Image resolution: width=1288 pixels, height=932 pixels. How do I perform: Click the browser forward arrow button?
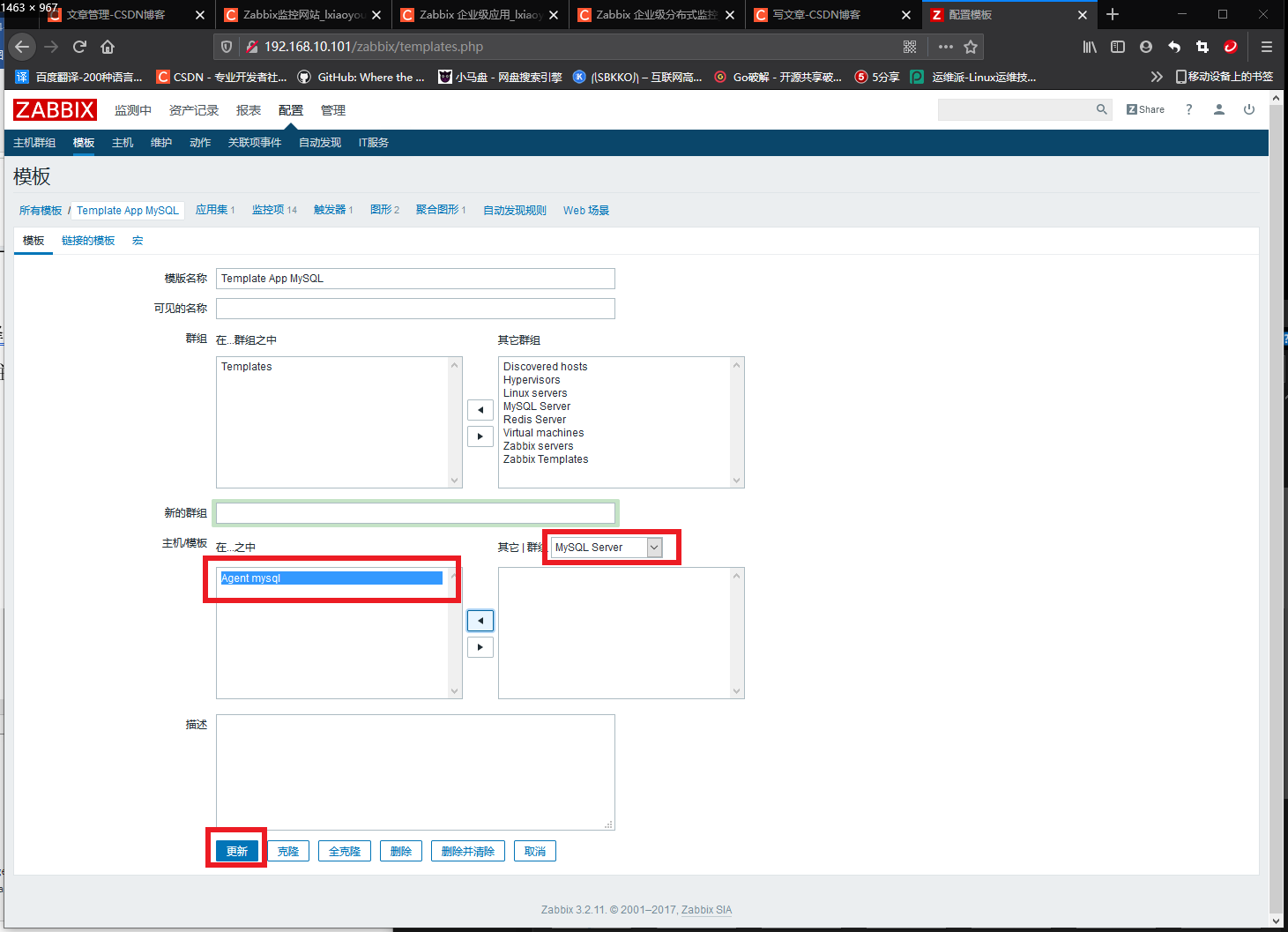51,47
